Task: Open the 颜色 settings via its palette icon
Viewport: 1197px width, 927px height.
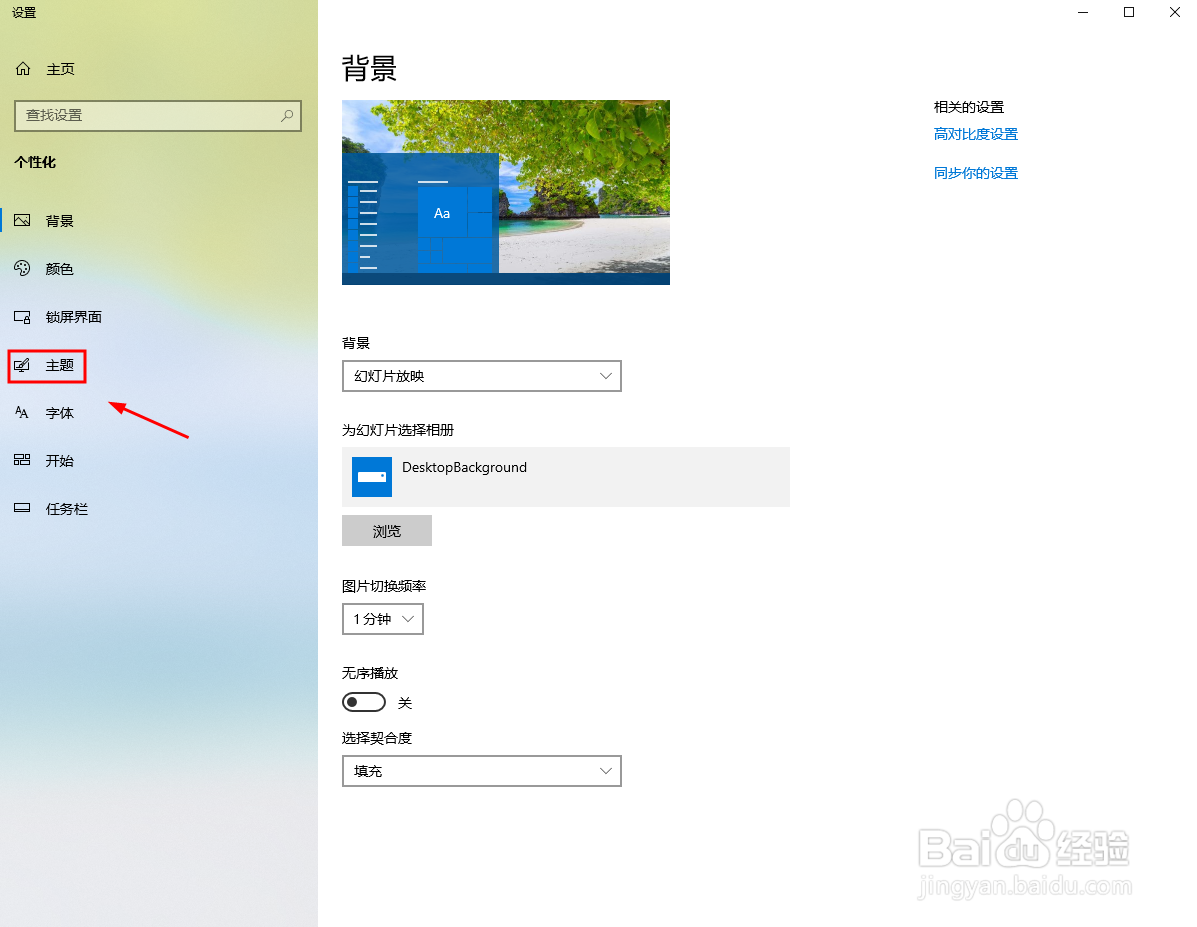Action: 22,268
